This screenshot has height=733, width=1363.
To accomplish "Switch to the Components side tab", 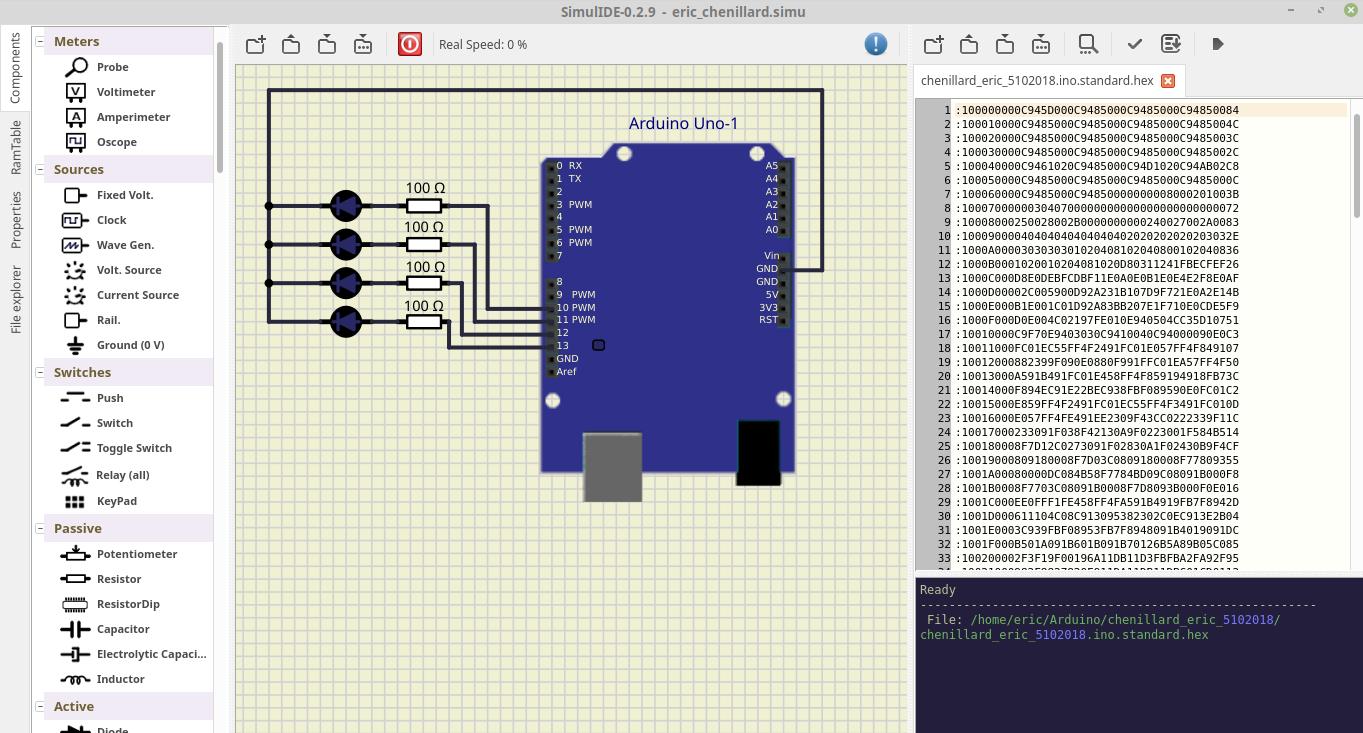I will pos(15,67).
